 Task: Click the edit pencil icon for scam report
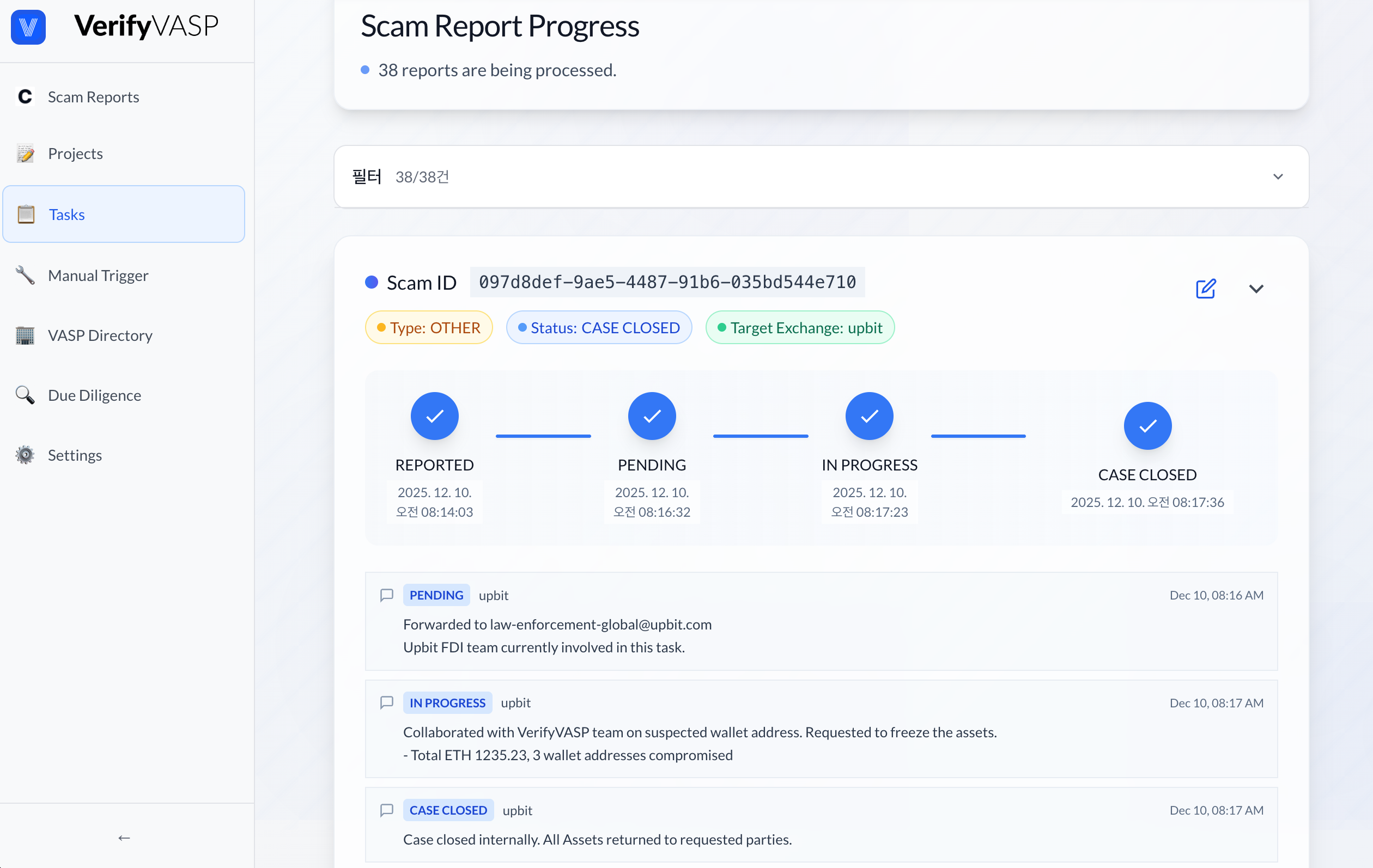[x=1205, y=289]
